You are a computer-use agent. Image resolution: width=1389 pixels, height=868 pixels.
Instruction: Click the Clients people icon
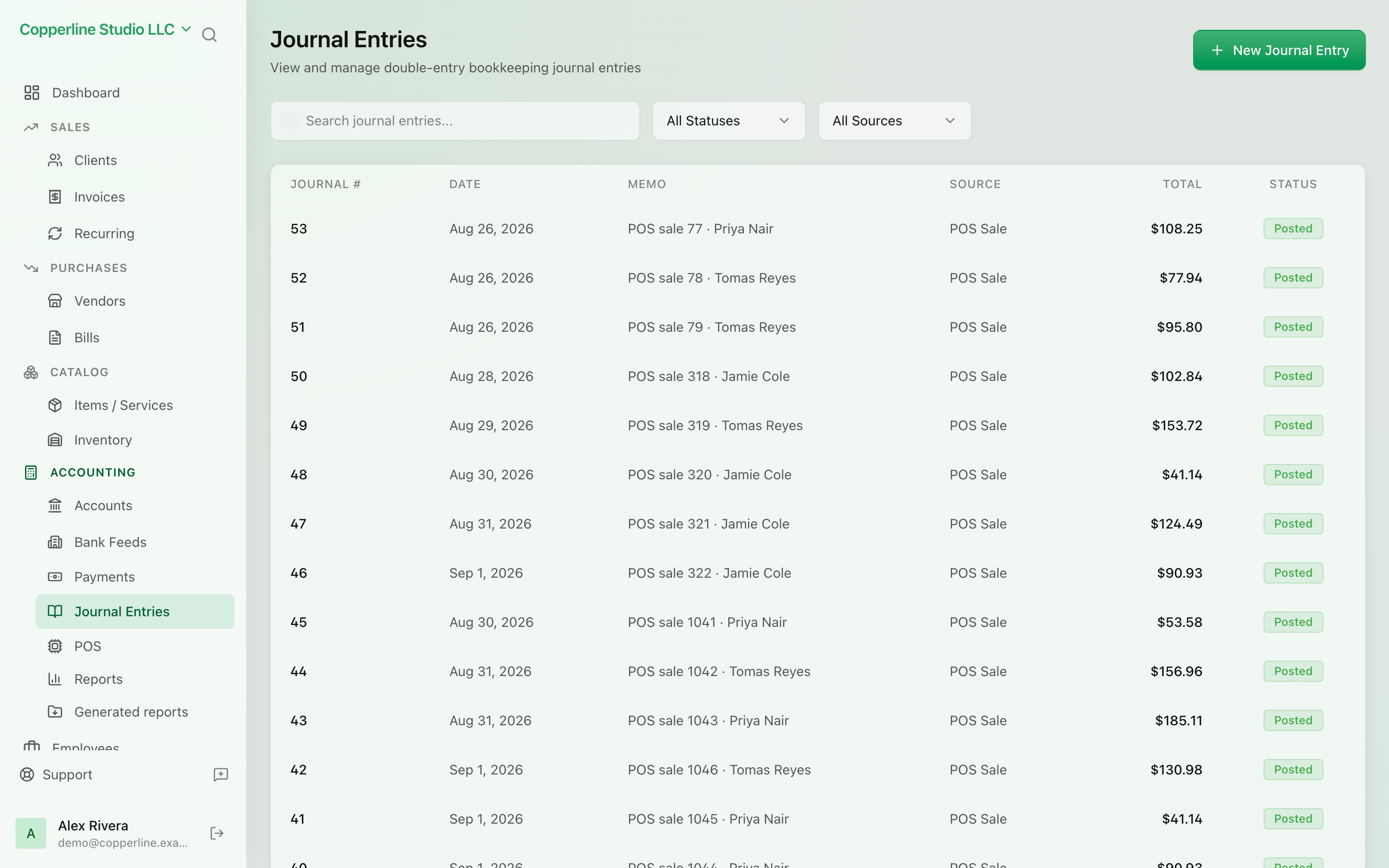[55, 160]
